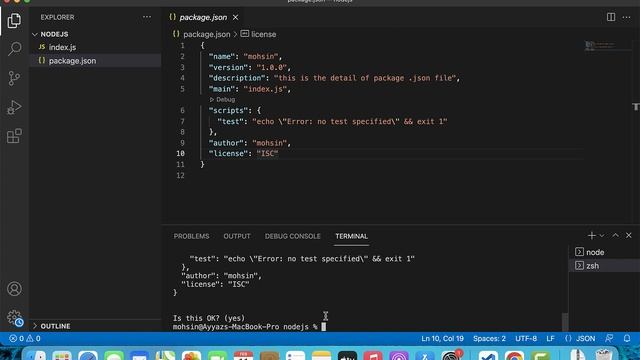The height and width of the screenshot is (360, 640).
Task: Change encoding via UTF-8
Action: tap(526, 338)
